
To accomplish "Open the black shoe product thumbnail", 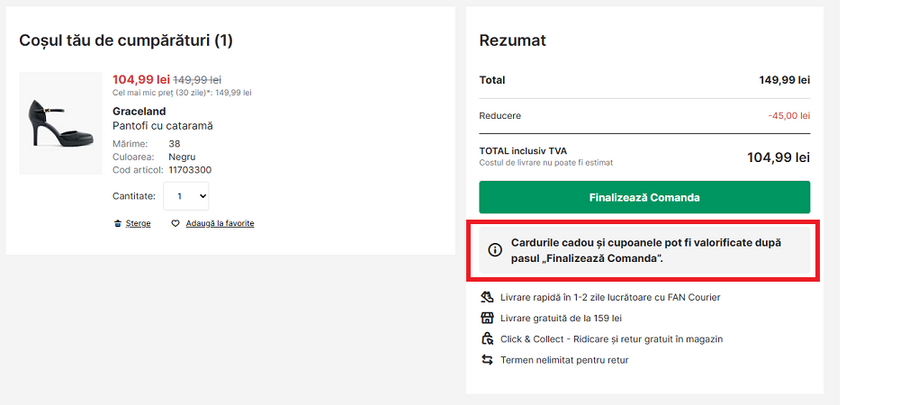I will tap(60, 123).
